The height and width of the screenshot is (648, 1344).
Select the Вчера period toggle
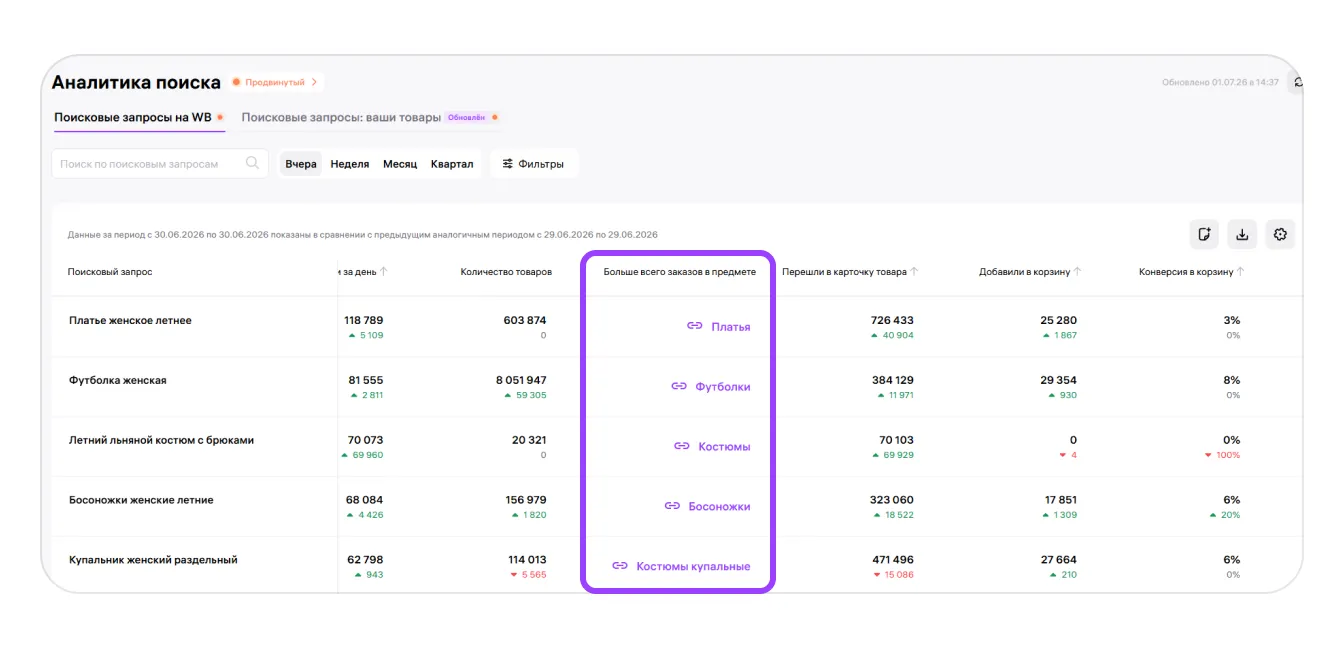click(x=301, y=164)
